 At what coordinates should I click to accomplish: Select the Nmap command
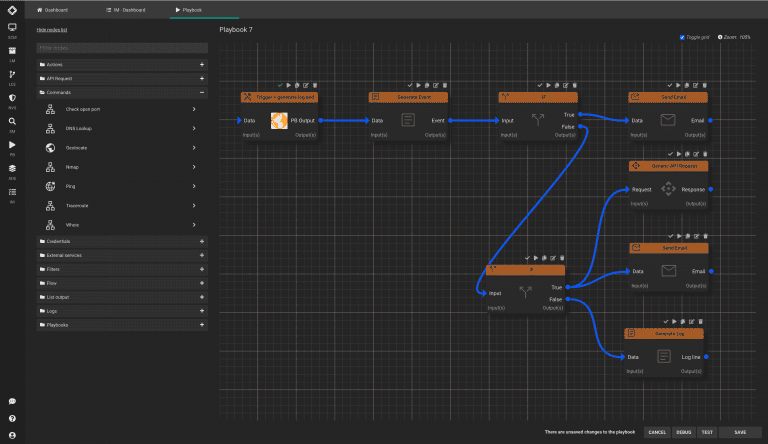pos(122,167)
